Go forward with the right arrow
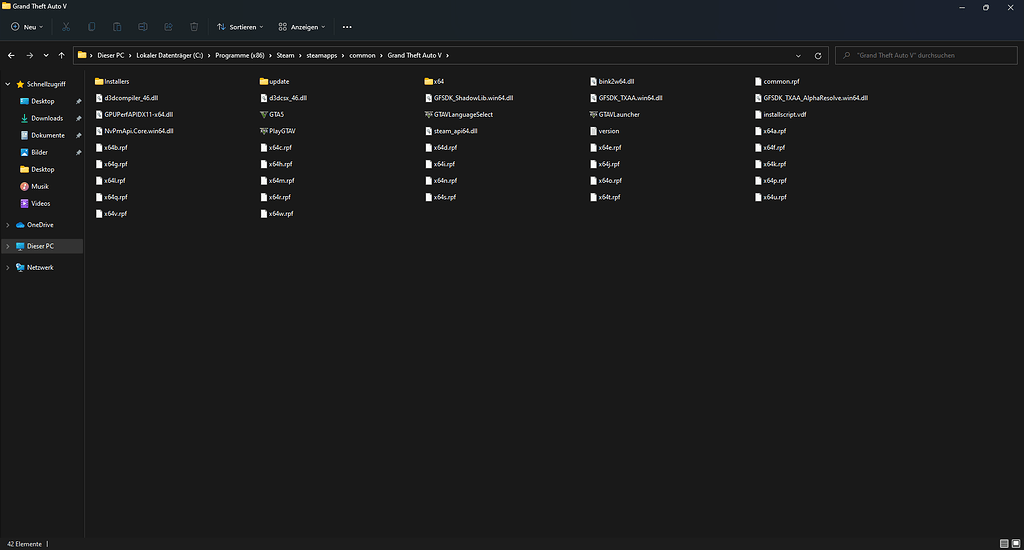1024x550 pixels. click(29, 56)
